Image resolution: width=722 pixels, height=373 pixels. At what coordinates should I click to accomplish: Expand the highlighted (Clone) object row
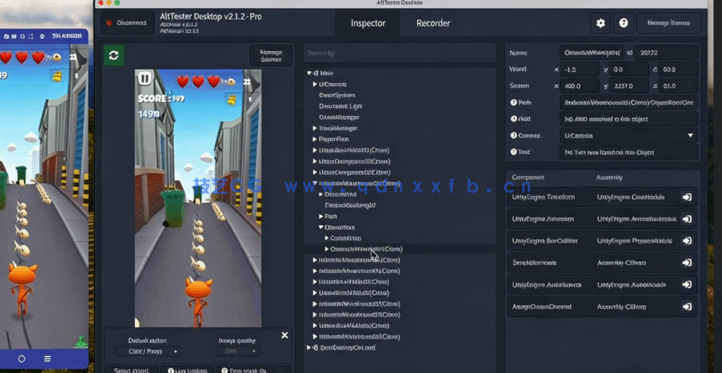(327, 249)
